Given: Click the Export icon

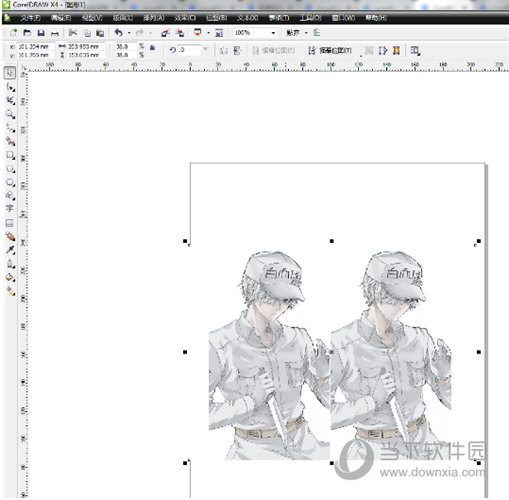Looking at the screenshot, I should click(x=180, y=33).
